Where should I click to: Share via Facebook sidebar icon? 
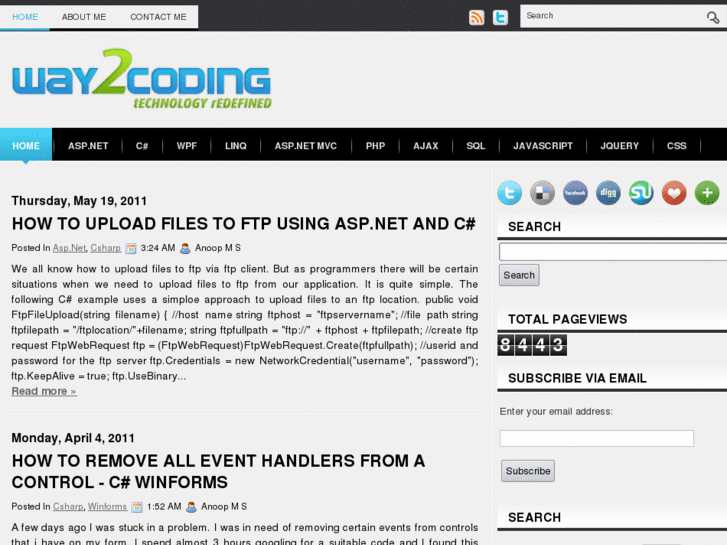(x=575, y=192)
